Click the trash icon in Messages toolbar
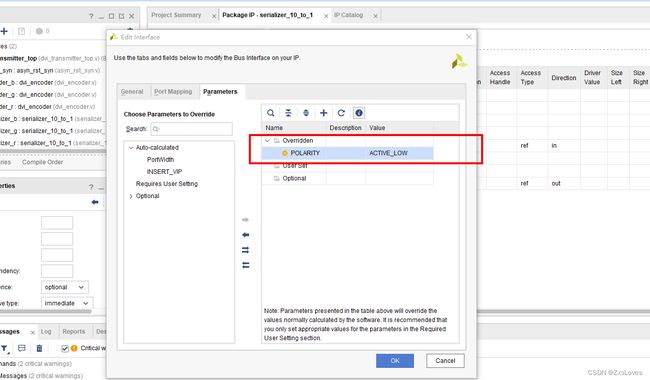The width and height of the screenshot is (650, 380). coord(39,348)
